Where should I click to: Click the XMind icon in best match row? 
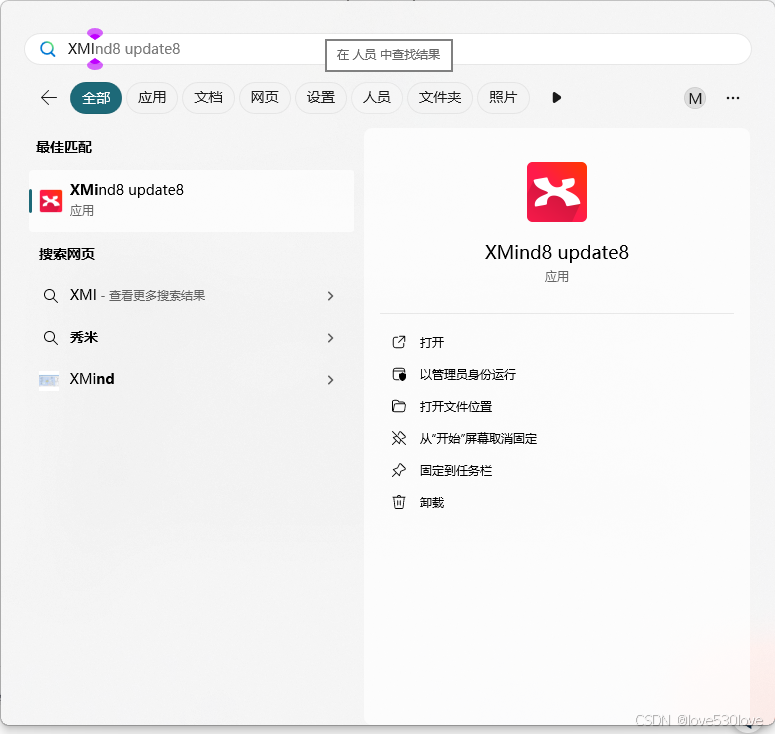51,201
